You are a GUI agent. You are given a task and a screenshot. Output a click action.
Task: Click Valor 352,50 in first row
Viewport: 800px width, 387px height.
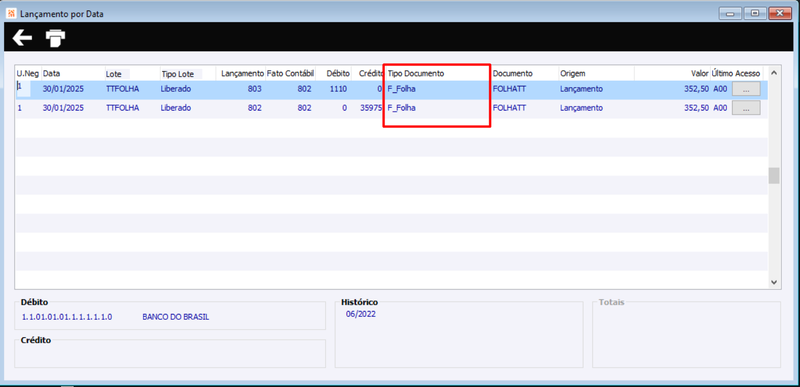coord(696,89)
